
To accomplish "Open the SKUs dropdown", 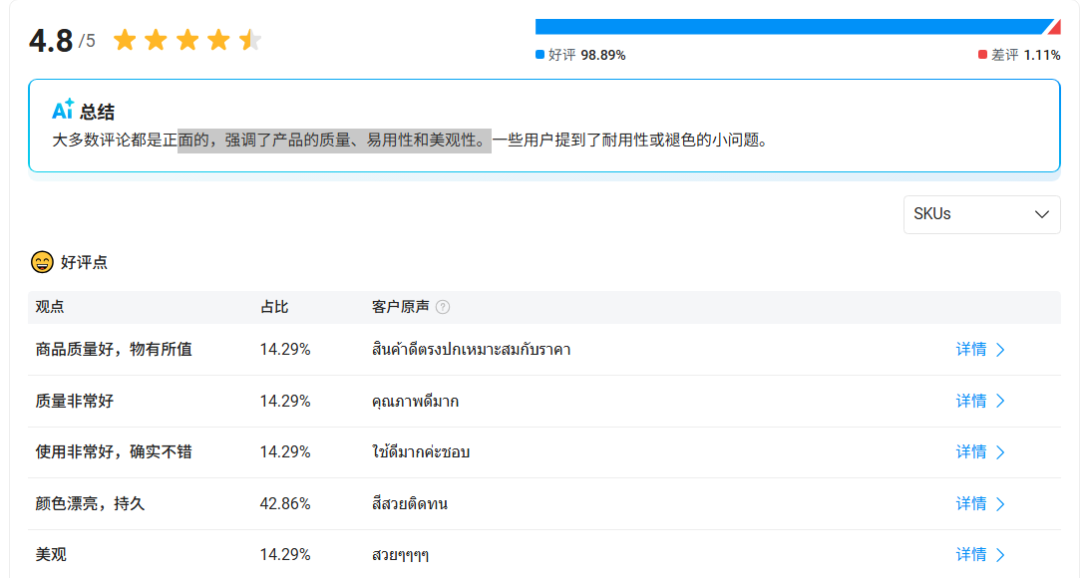I will click(981, 214).
